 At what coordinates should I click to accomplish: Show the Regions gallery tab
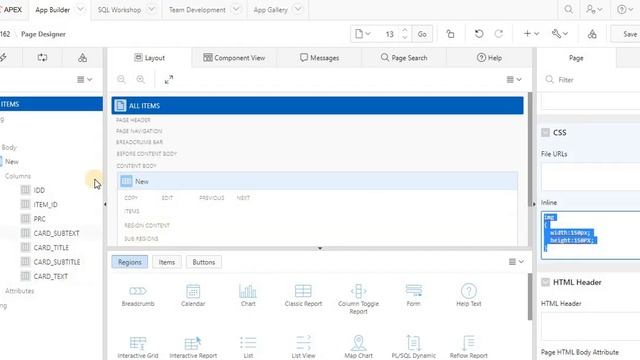coord(130,262)
